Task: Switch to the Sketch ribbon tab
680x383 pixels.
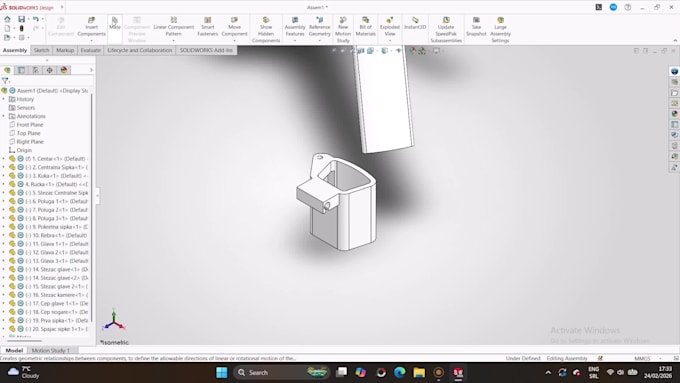Action: click(x=42, y=50)
